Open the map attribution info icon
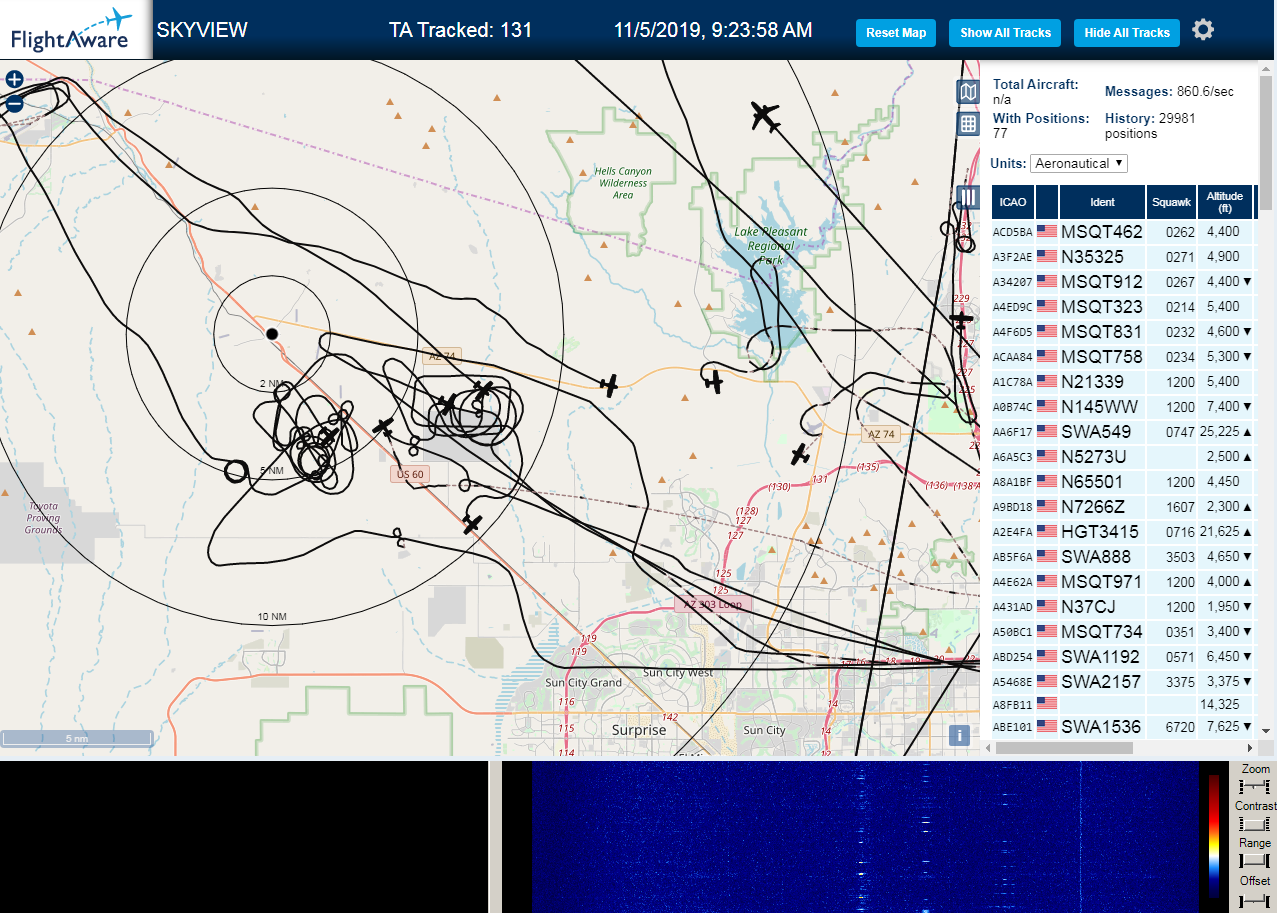 tap(960, 735)
